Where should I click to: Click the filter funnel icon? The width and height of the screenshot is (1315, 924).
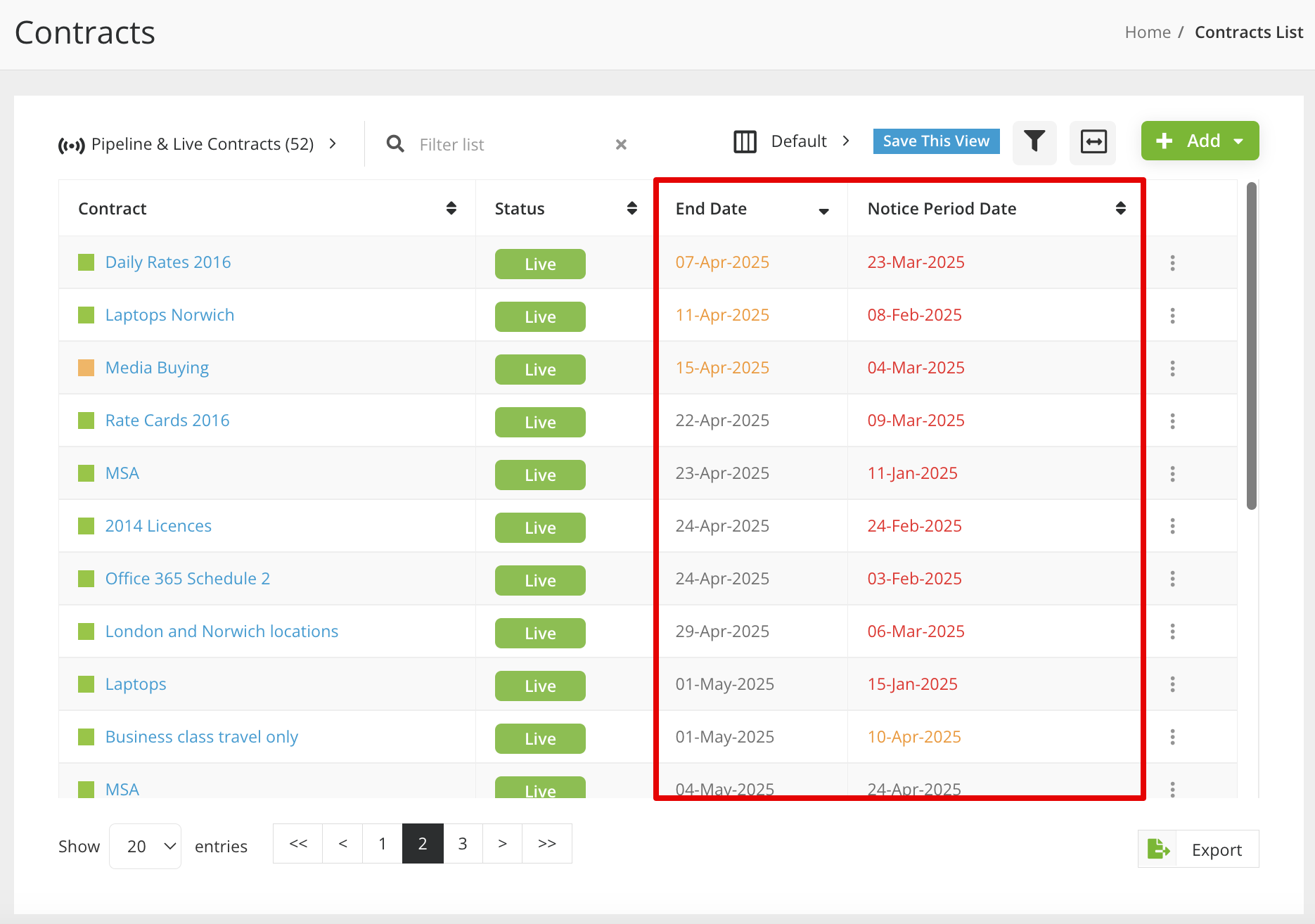(x=1034, y=142)
